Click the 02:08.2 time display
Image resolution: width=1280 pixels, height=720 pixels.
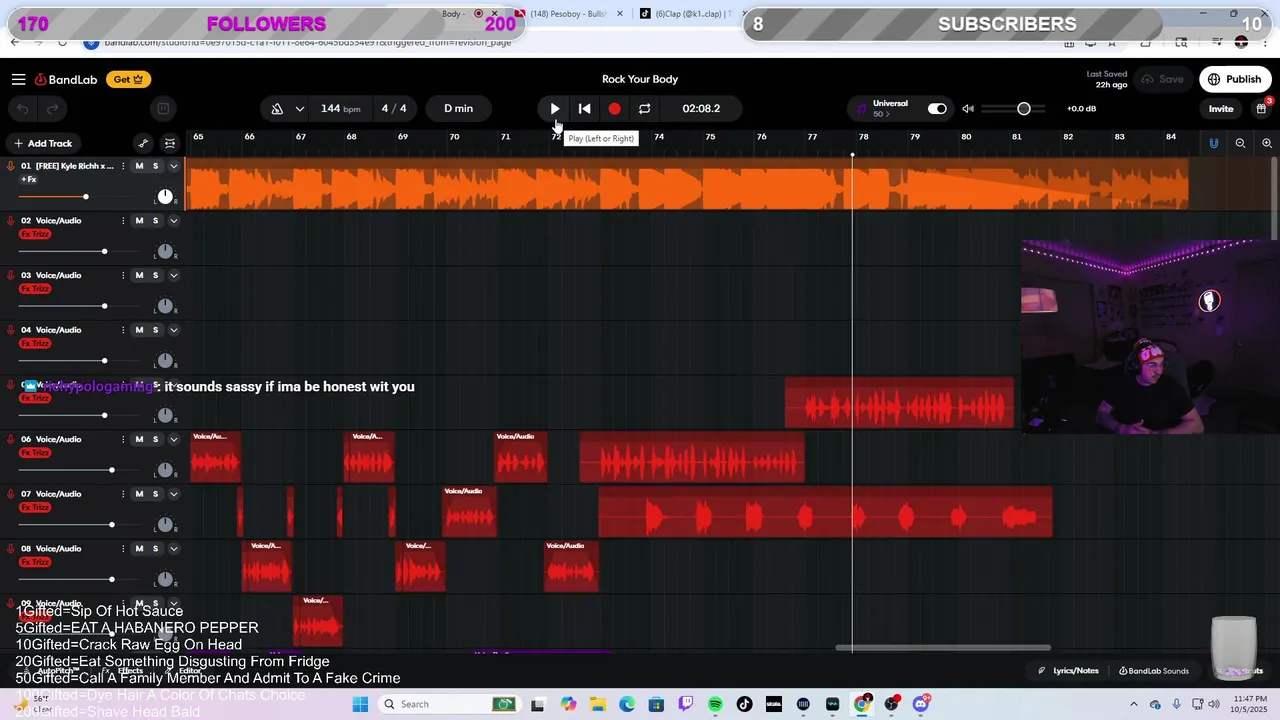click(x=701, y=108)
